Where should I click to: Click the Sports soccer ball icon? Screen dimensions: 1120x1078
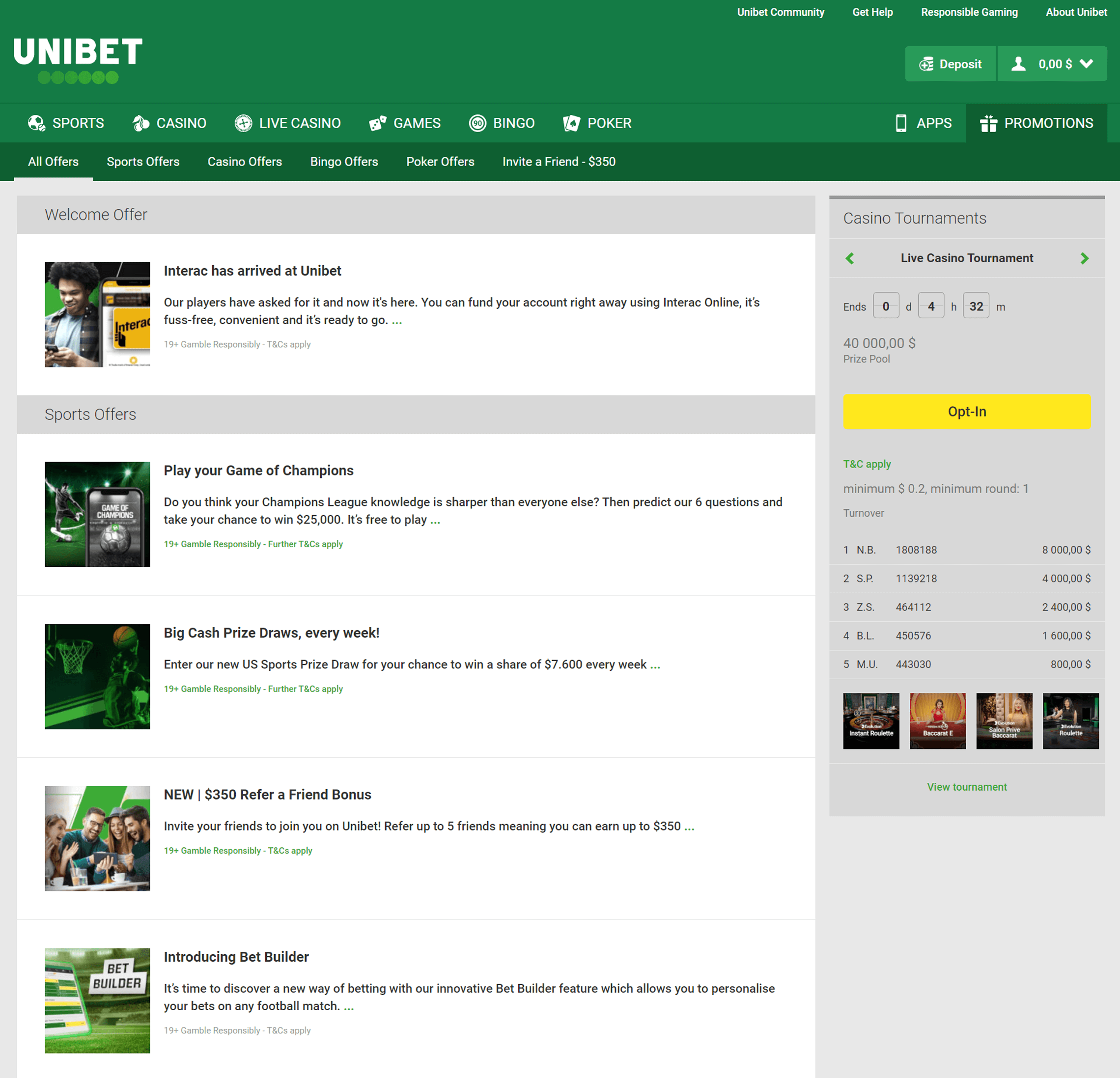(x=36, y=123)
